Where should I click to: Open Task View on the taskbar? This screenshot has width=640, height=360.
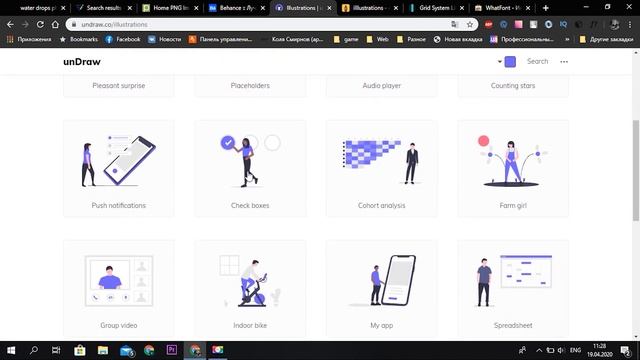coord(56,350)
